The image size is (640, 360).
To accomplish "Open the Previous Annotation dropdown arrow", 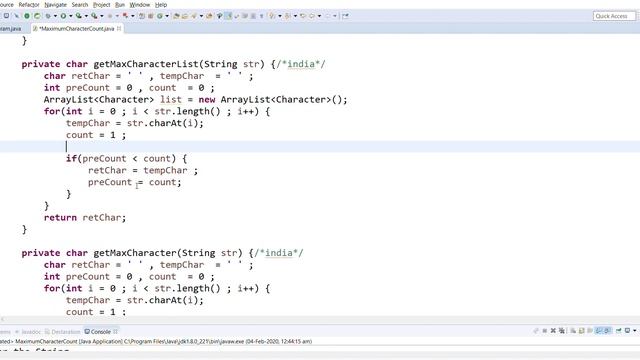I will [296, 16].
